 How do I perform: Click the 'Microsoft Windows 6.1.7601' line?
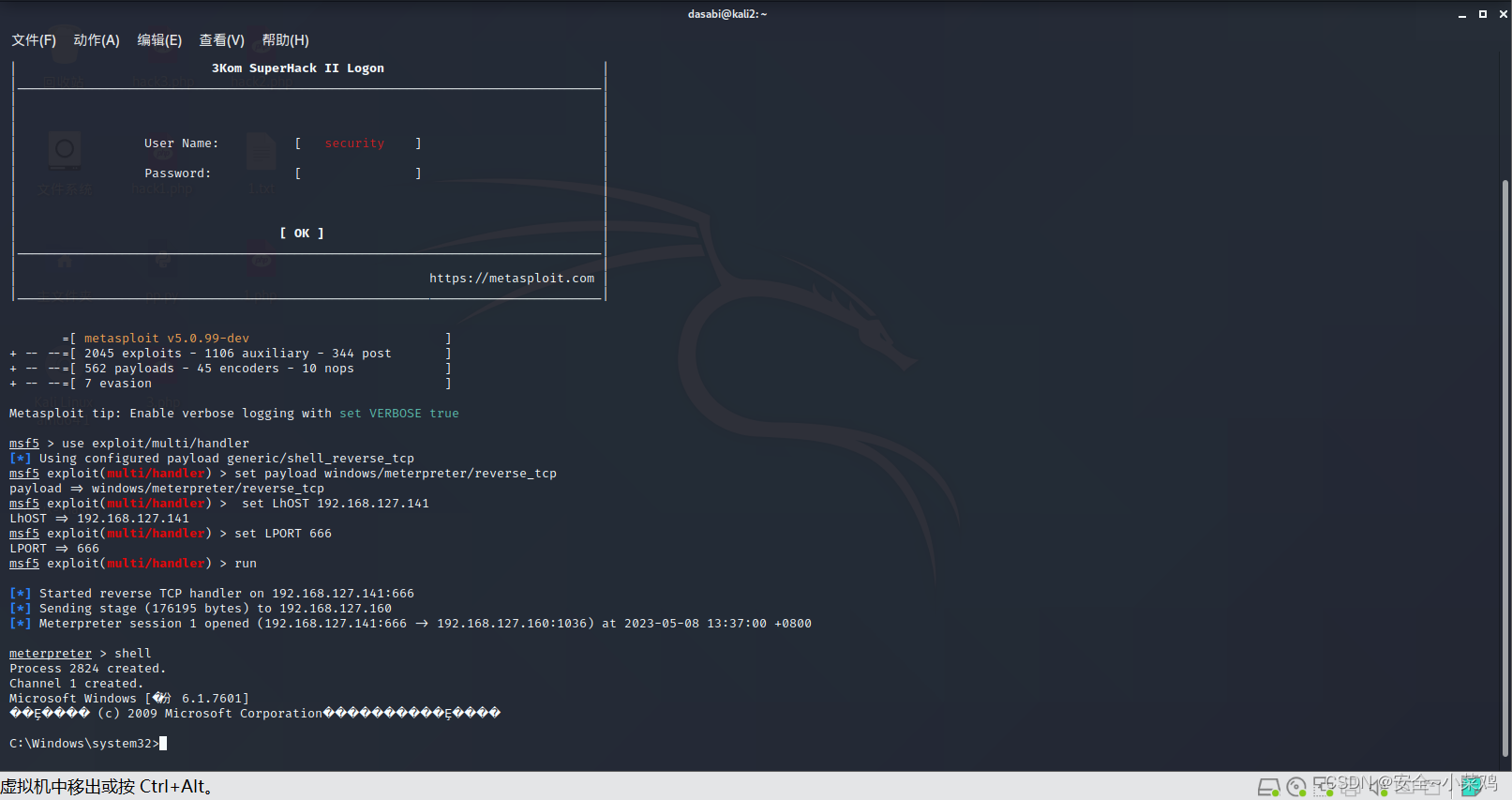coord(129,699)
